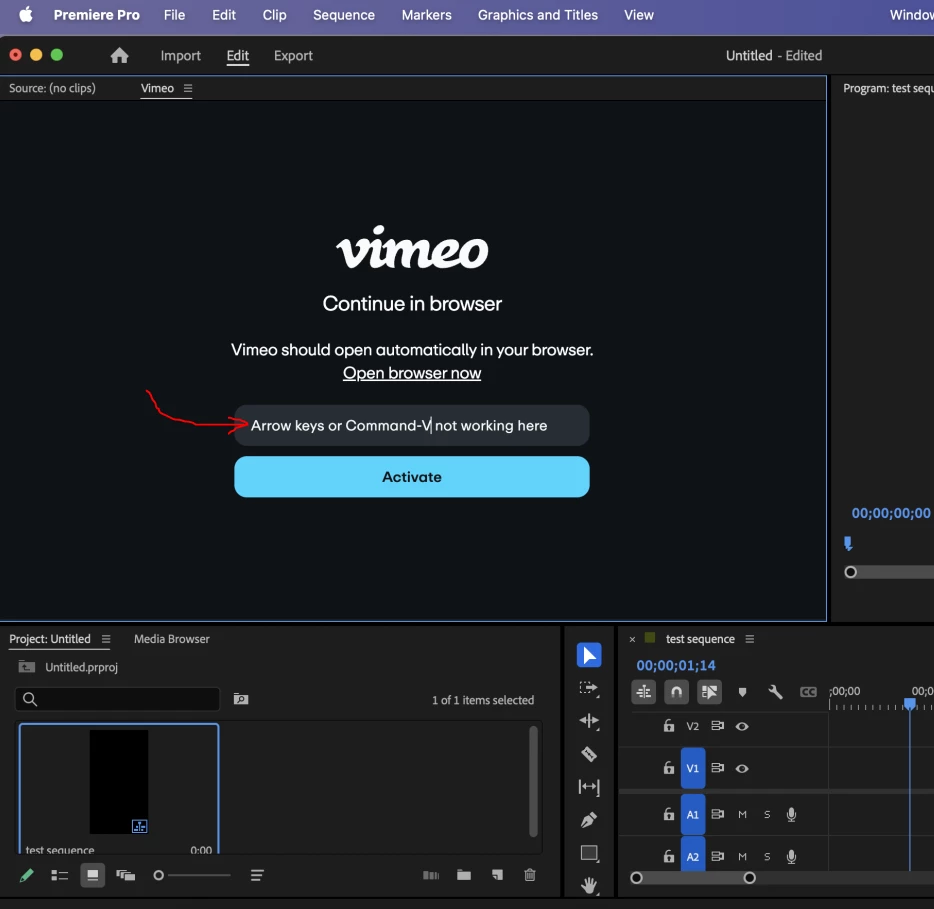Close the test sequence tab

tap(632, 639)
